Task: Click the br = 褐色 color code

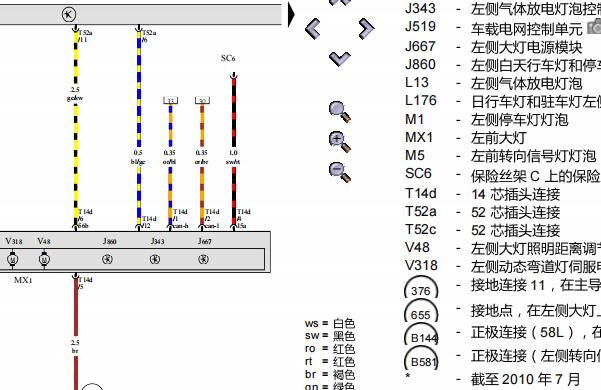Action: point(330,374)
